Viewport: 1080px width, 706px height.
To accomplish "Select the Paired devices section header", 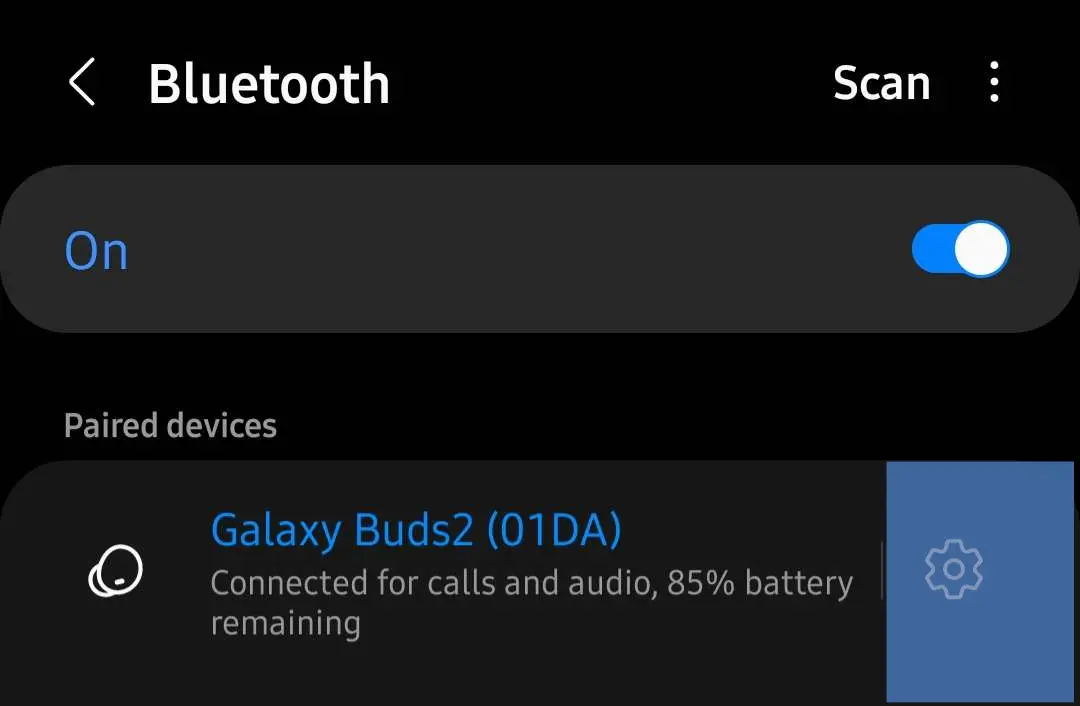I will tap(170, 425).
